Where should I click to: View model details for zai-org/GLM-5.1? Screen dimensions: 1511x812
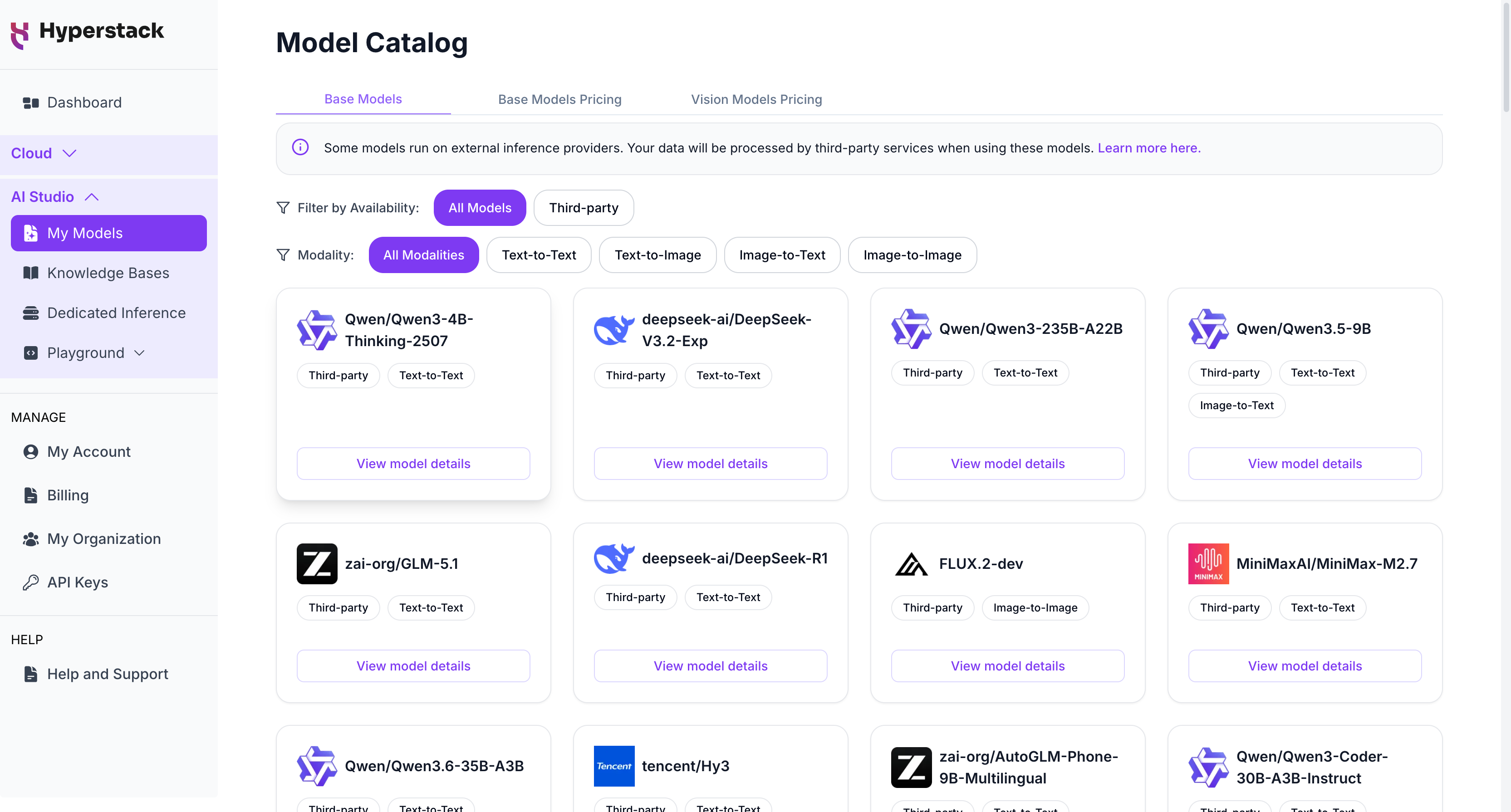(x=413, y=666)
